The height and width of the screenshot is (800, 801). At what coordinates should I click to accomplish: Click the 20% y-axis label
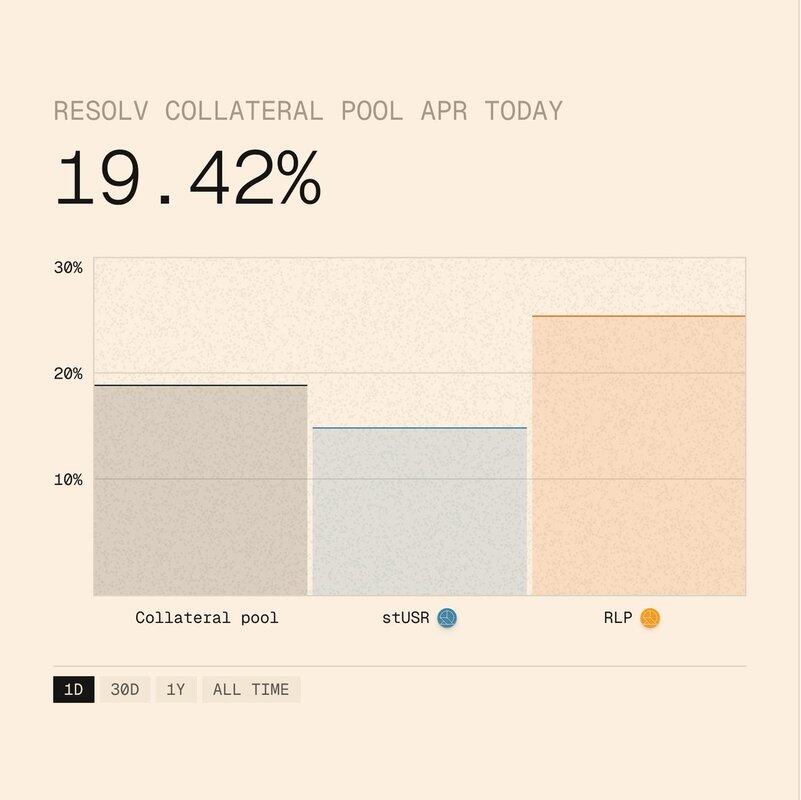coord(68,373)
